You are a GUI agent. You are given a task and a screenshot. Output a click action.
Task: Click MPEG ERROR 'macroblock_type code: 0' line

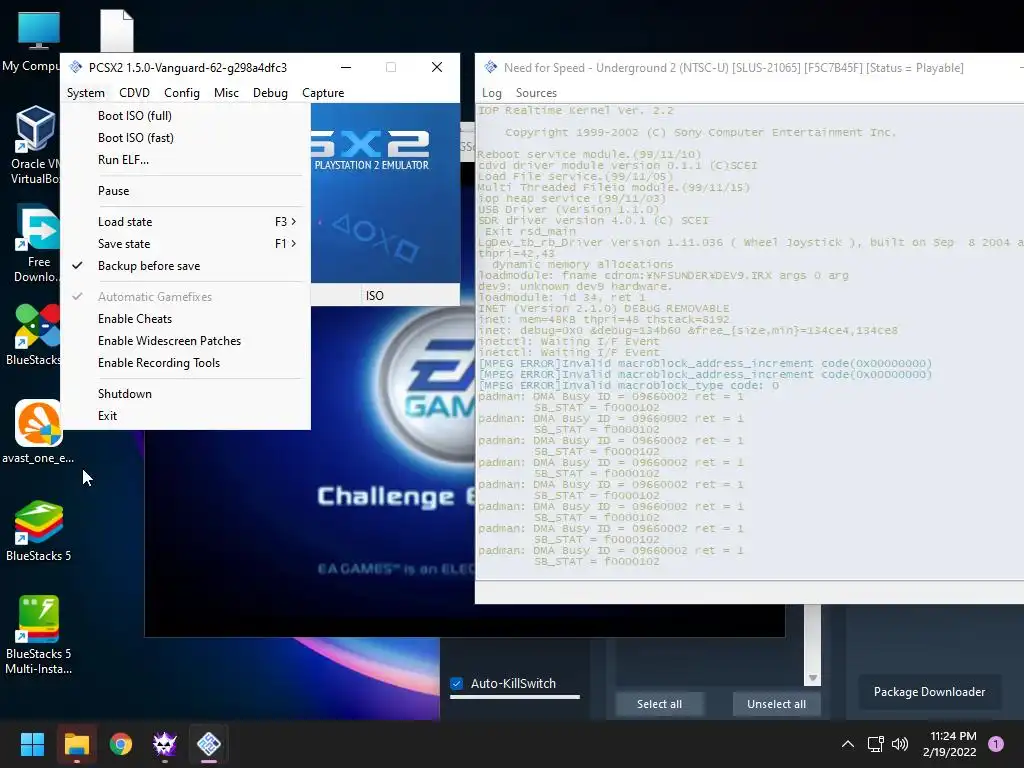click(x=628, y=385)
